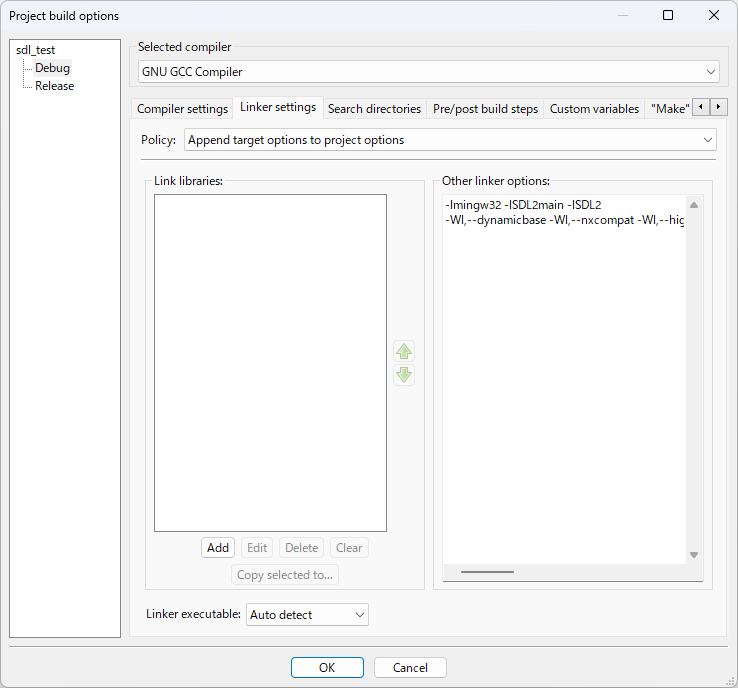This screenshot has height=688, width=738.
Task: Open the Pre/post build steps tab
Action: pos(485,109)
